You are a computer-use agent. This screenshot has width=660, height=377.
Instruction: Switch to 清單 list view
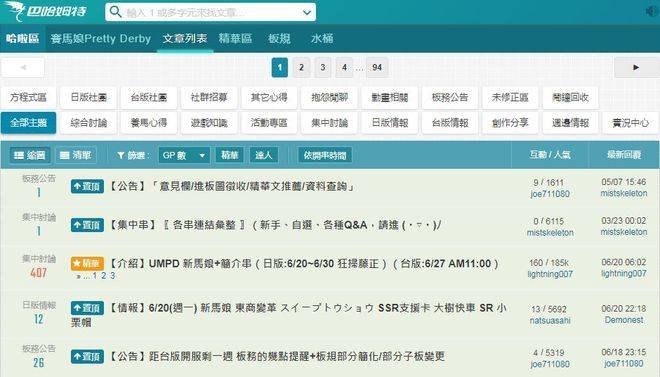coord(76,155)
